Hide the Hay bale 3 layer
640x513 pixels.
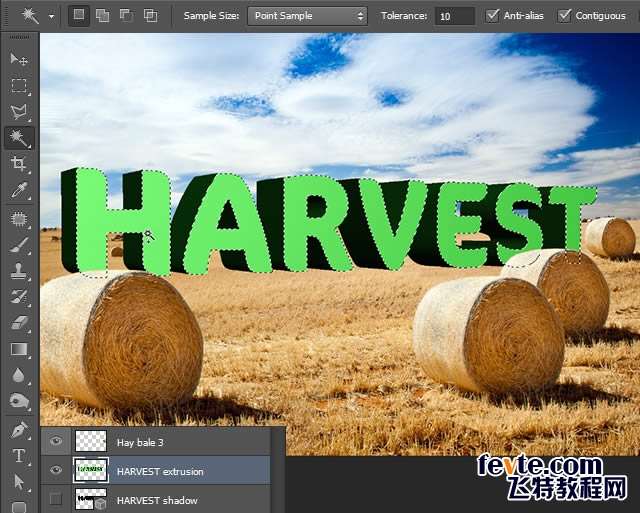(x=56, y=441)
